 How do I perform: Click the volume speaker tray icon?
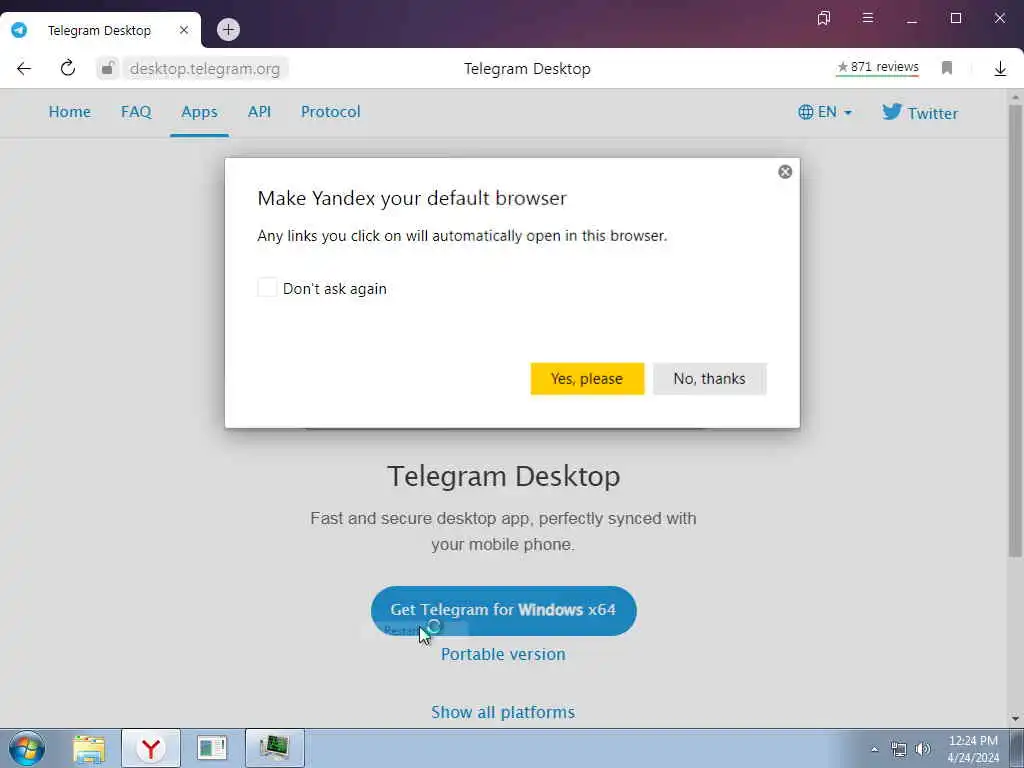[923, 749]
